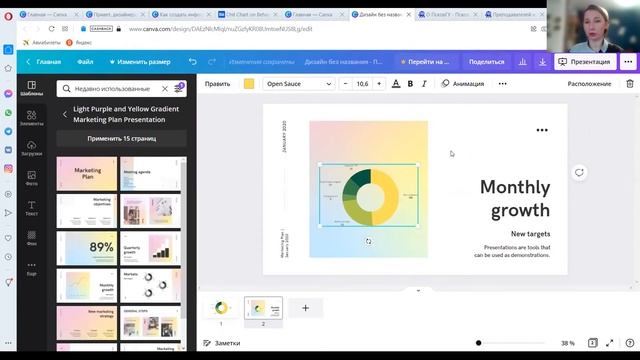Apply italic formatting
Screen dimensions: 640x360
pyautogui.click(x=424, y=84)
